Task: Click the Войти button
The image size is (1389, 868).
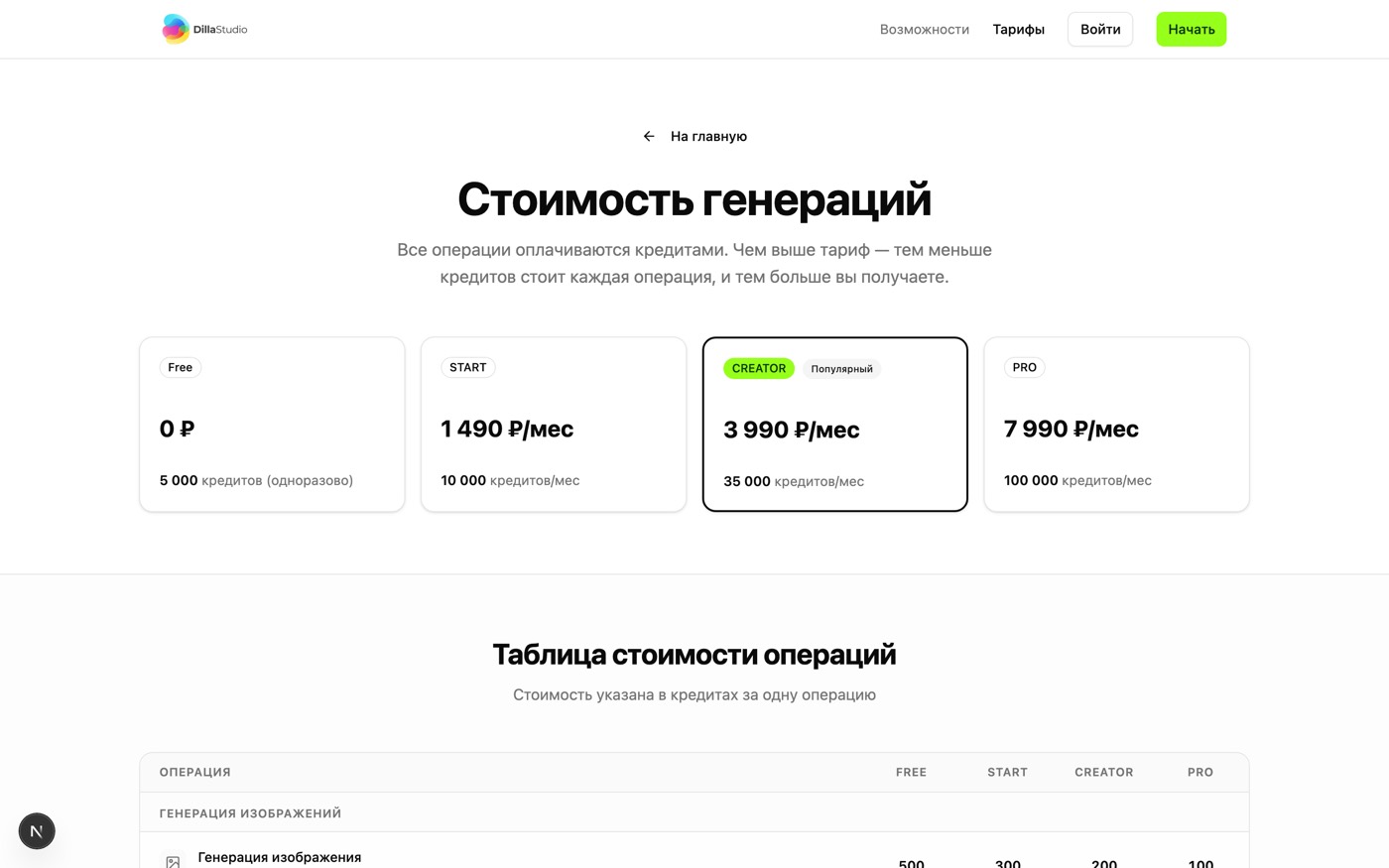Action: pyautogui.click(x=1100, y=30)
